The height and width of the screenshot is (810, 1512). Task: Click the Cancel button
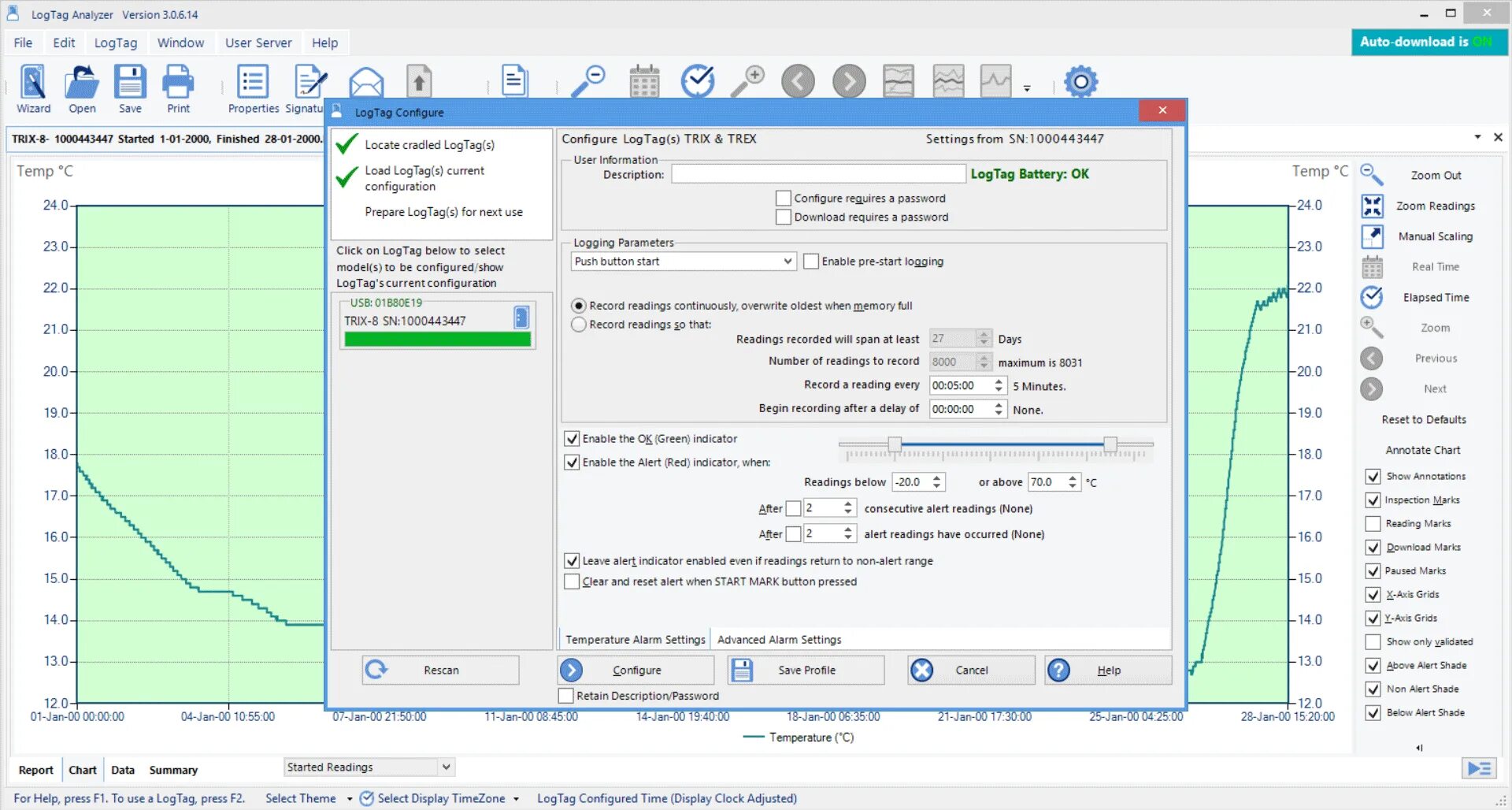pyautogui.click(x=971, y=670)
